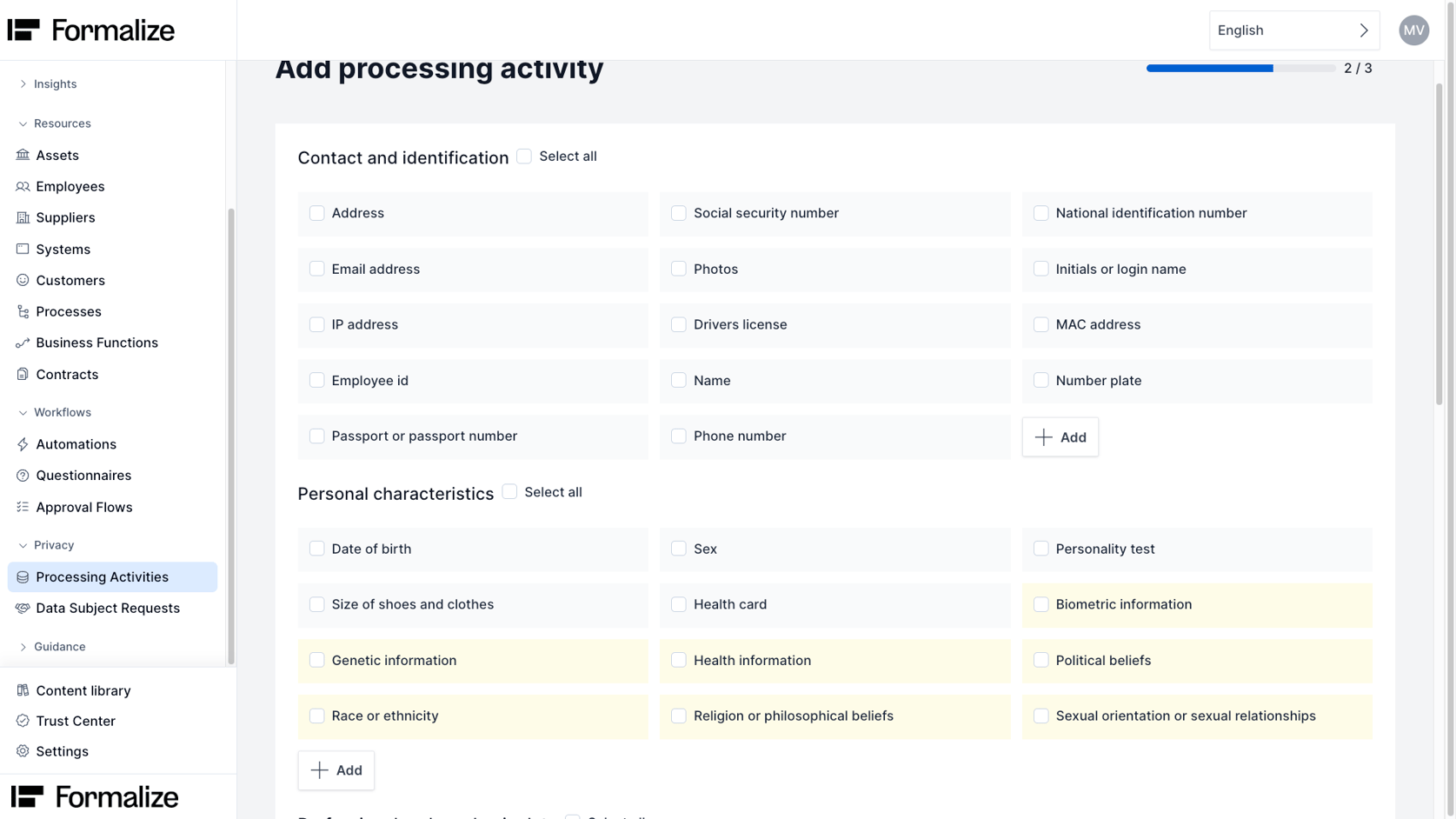
Task: Click Add next to Phone number row
Action: coord(1060,436)
